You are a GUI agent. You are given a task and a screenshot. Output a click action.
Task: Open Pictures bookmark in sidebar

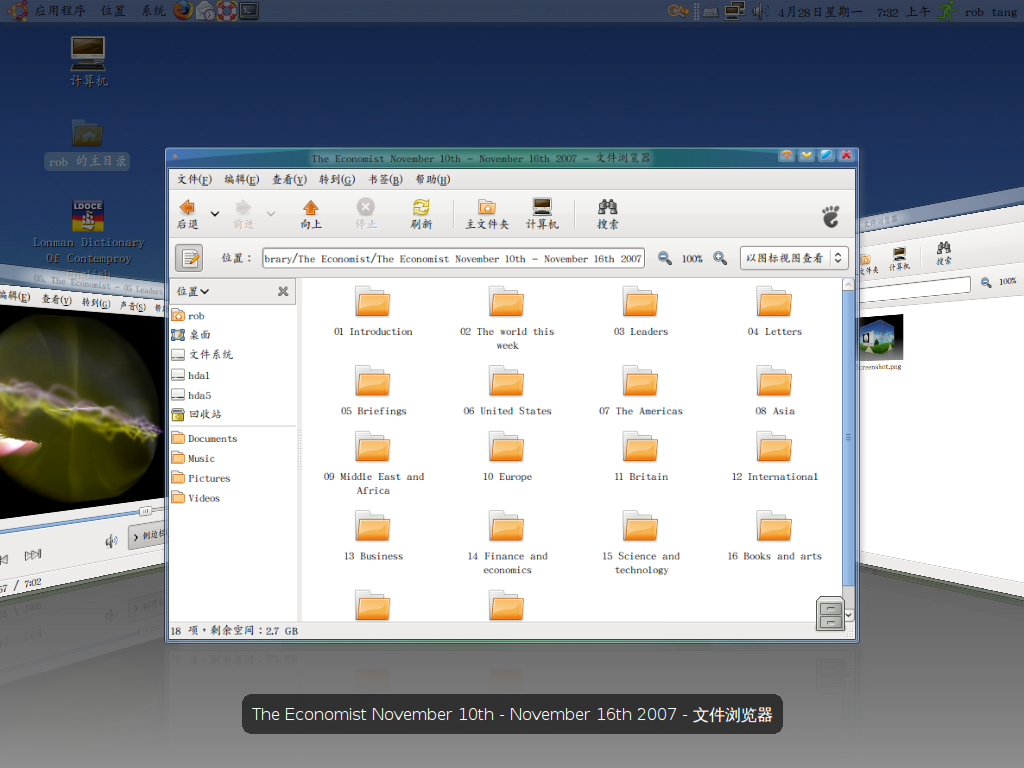(200, 478)
